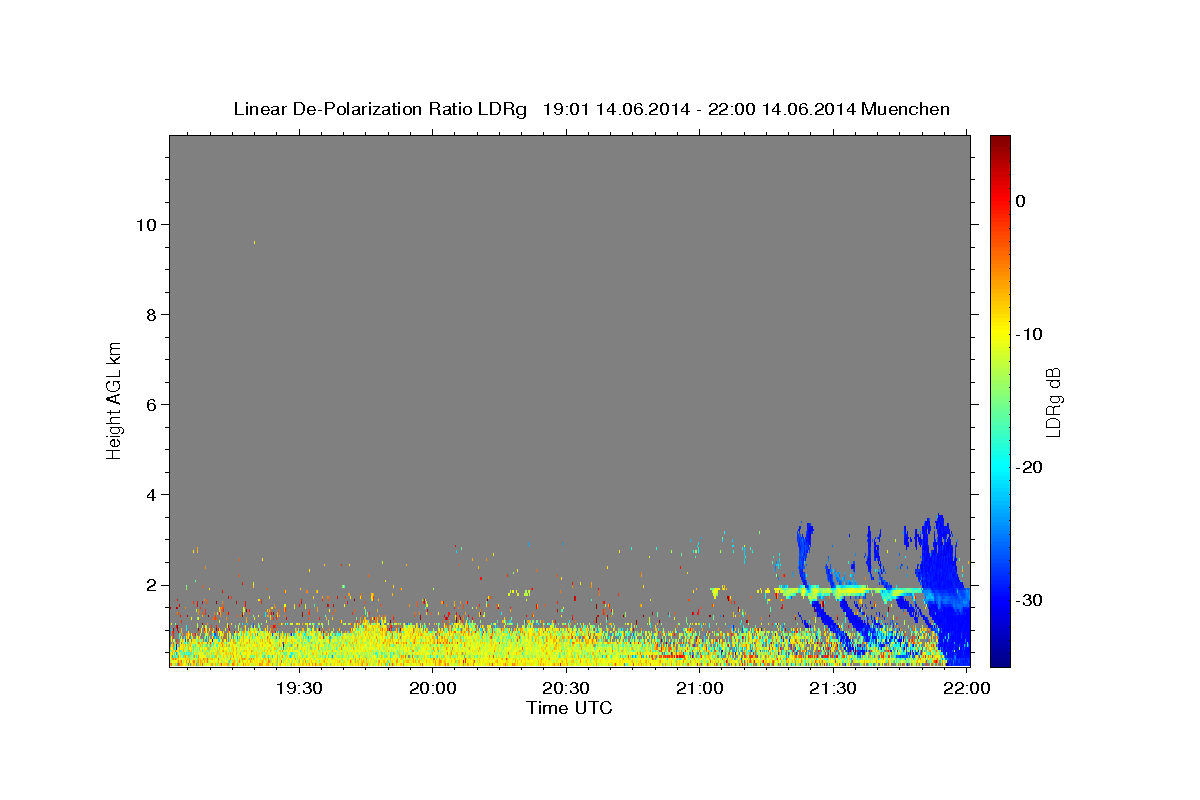Click the 21:30 time tick label

tap(833, 688)
